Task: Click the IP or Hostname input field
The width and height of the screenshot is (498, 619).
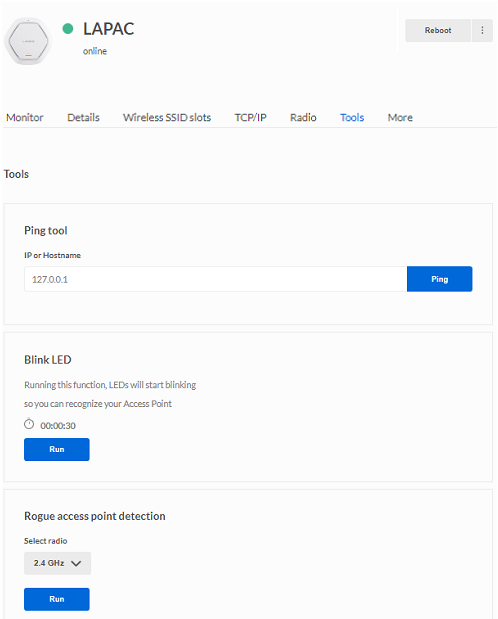Action: tap(216, 279)
